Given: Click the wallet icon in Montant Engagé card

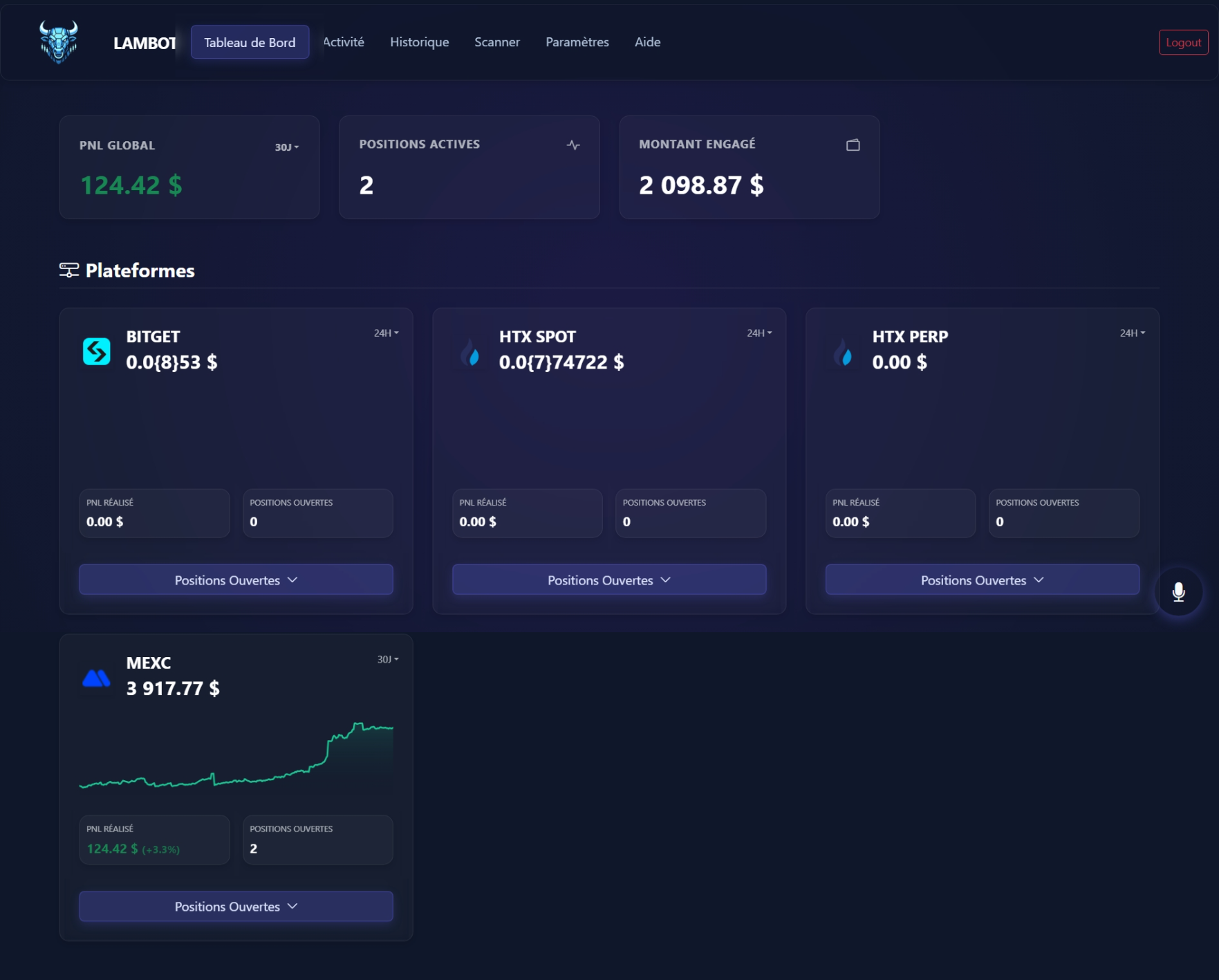Looking at the screenshot, I should click(853, 145).
